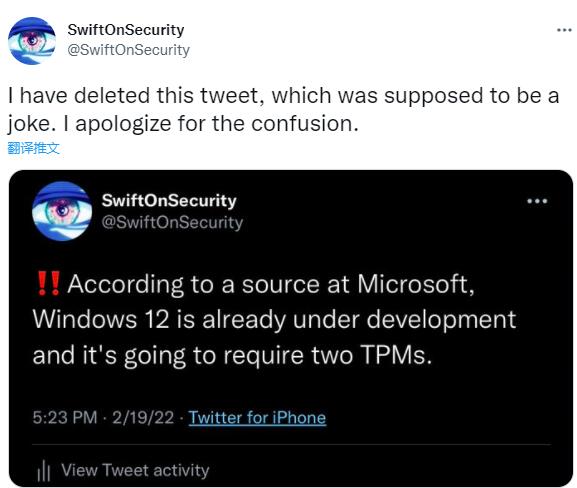Screen dimensions: 577x488
Task: Click the white SwiftOnSecurity name in the dark tweet
Action: tap(169, 201)
